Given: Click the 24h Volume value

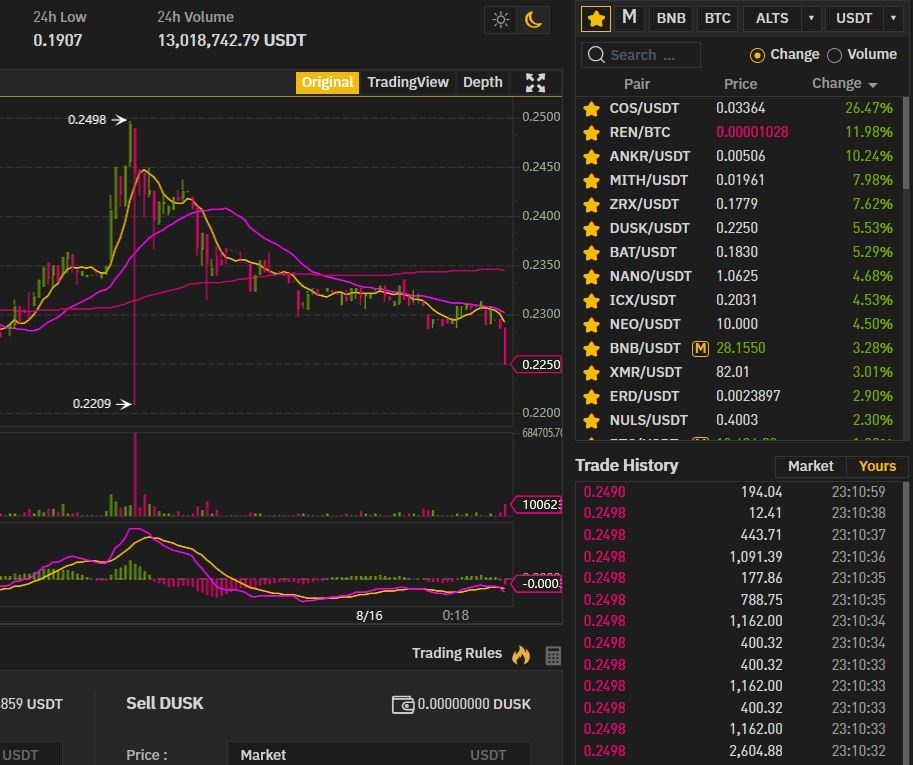Looking at the screenshot, I should tap(232, 41).
